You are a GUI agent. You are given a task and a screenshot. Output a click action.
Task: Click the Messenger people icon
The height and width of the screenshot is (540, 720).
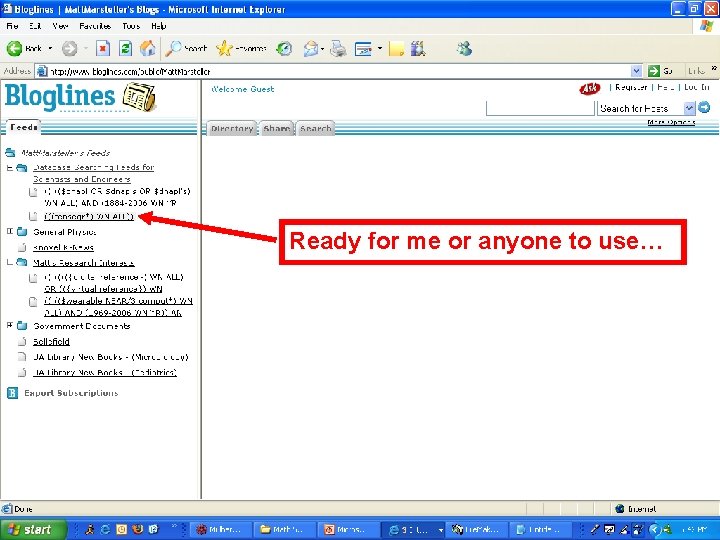(x=464, y=48)
